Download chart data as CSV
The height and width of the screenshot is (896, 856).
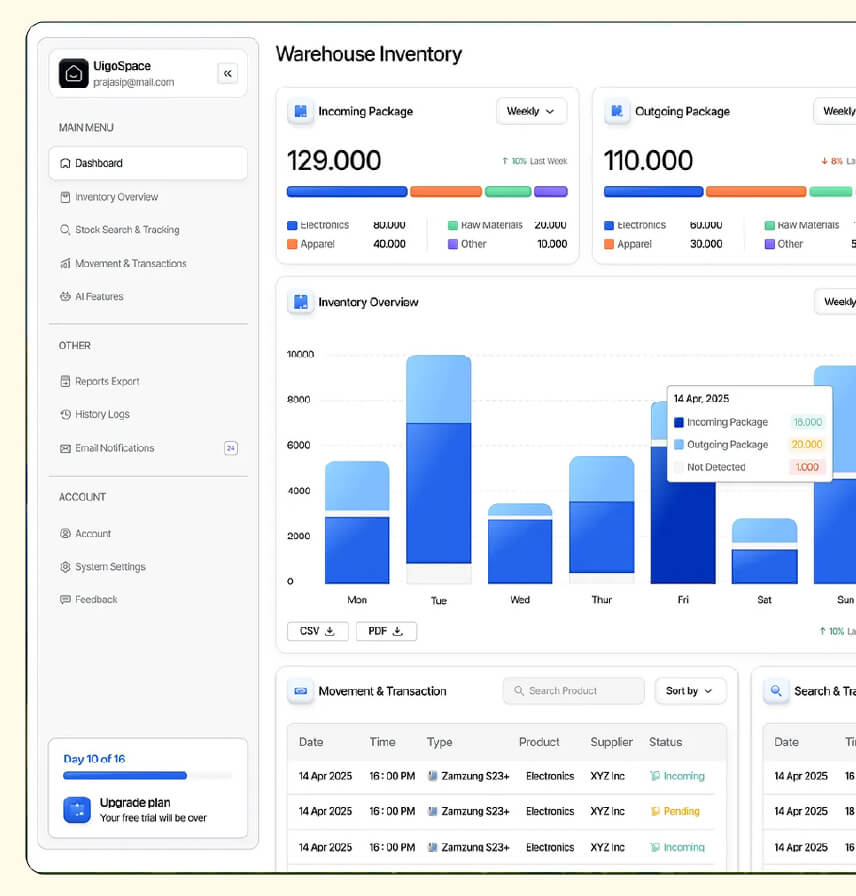[317, 631]
